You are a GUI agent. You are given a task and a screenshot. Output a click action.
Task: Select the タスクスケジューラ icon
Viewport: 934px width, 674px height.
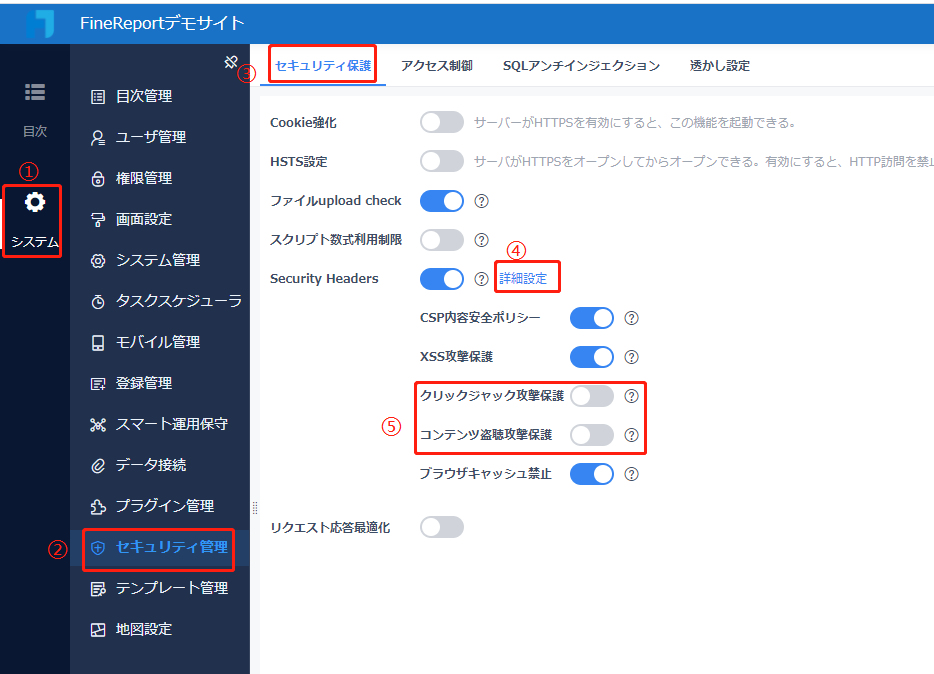(151, 300)
